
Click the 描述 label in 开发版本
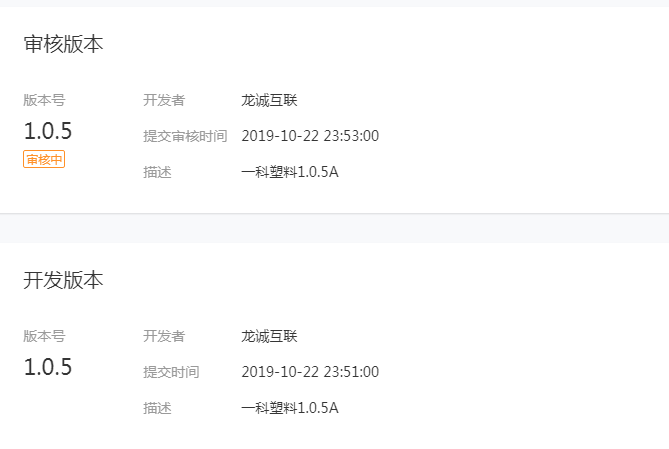(157, 408)
